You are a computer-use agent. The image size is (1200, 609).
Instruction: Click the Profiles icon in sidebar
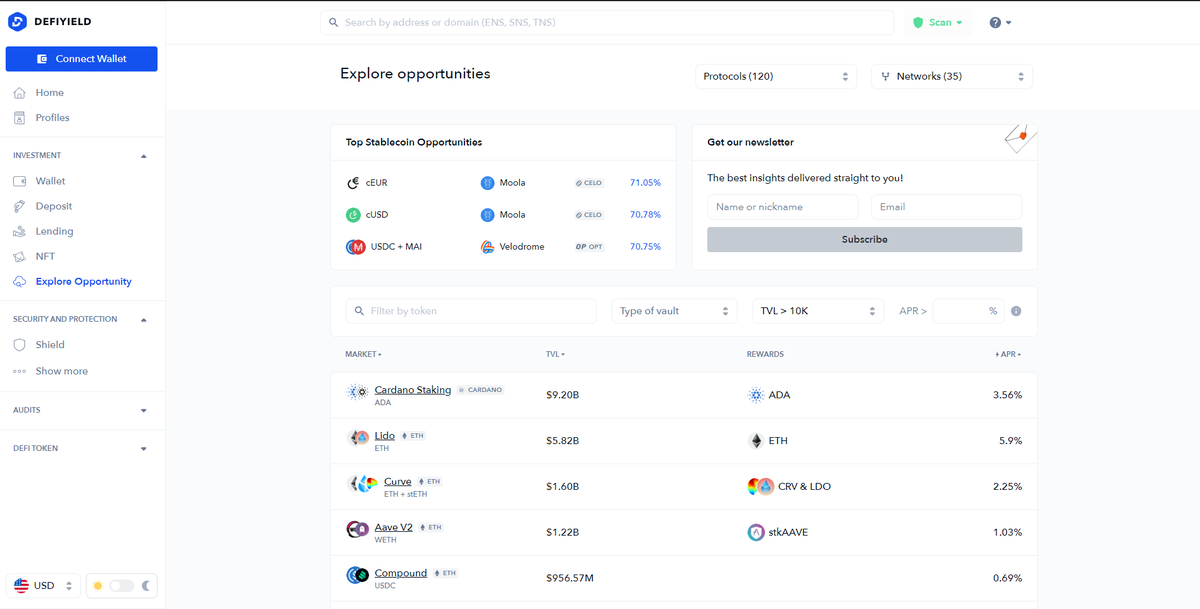19,118
